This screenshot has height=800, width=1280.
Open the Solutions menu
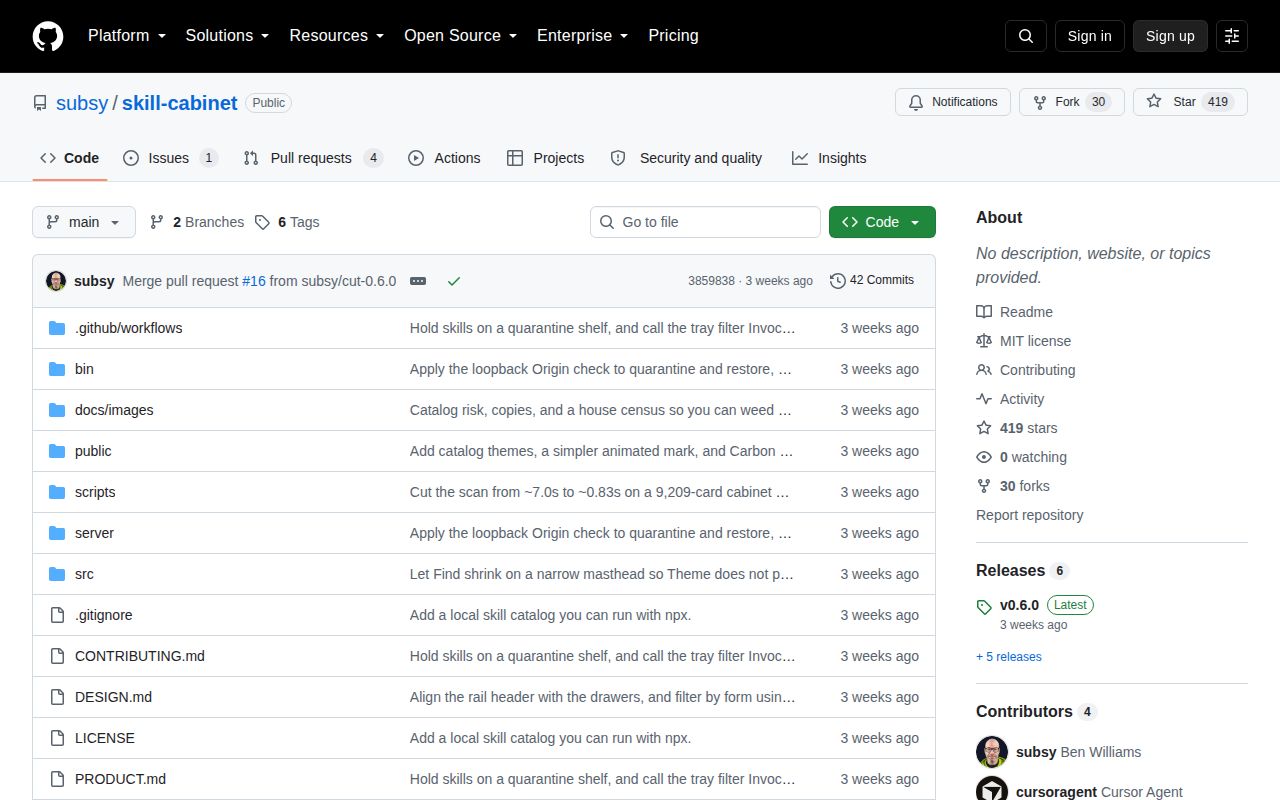pyautogui.click(x=227, y=36)
